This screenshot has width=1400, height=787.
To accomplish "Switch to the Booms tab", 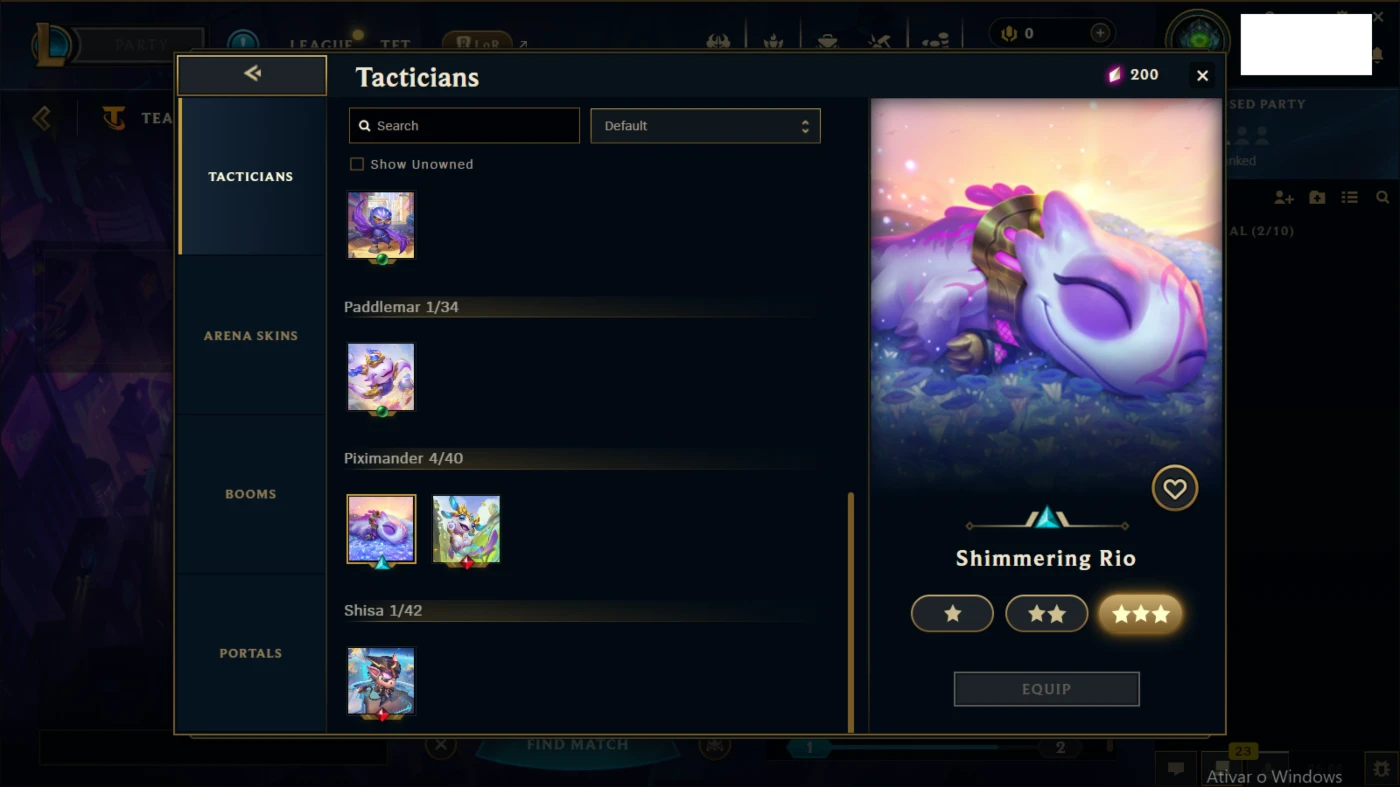I will [251, 494].
